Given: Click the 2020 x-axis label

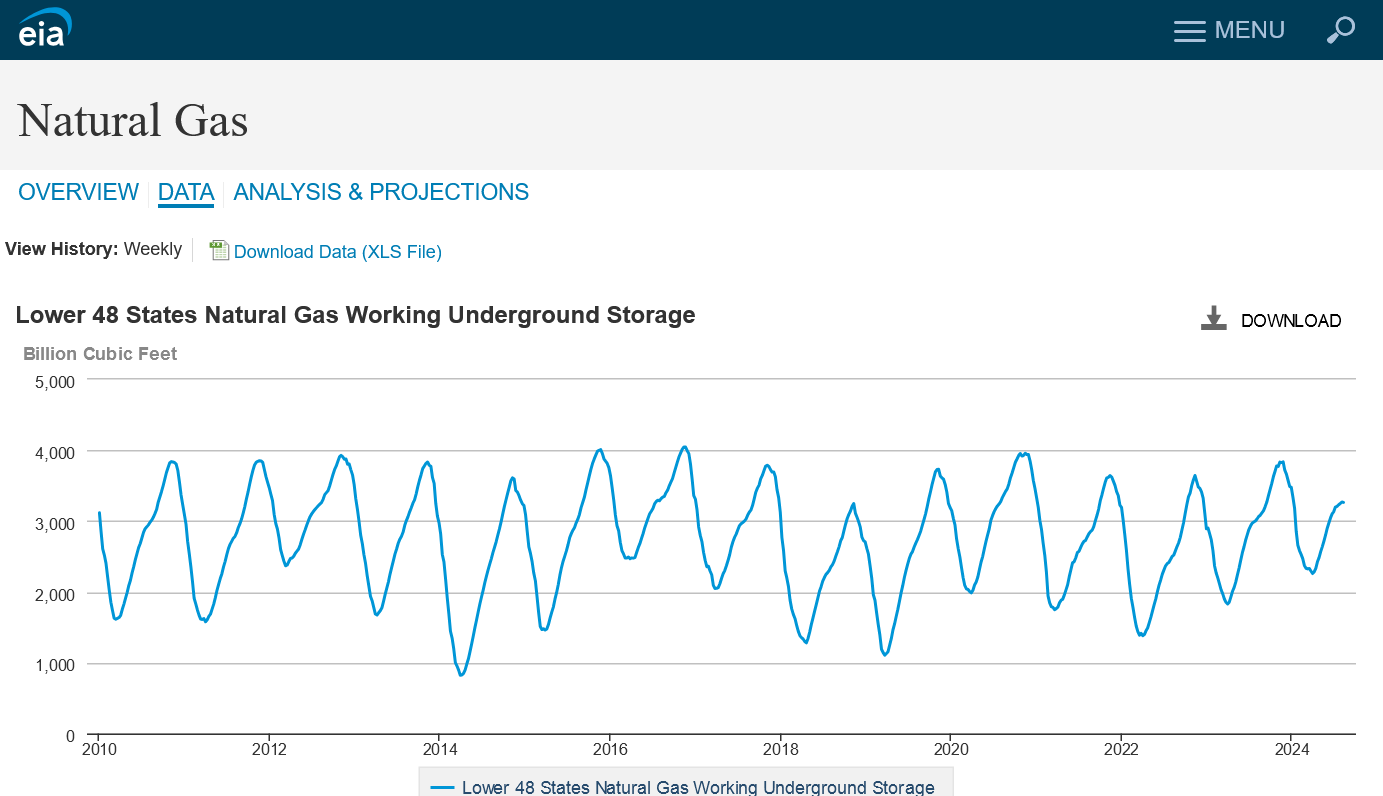Looking at the screenshot, I should (951, 749).
